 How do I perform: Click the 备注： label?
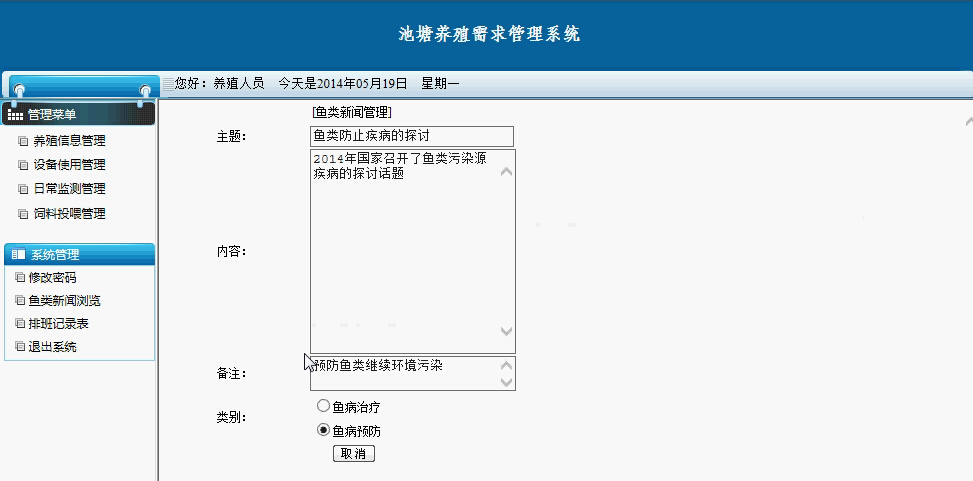pyautogui.click(x=231, y=374)
